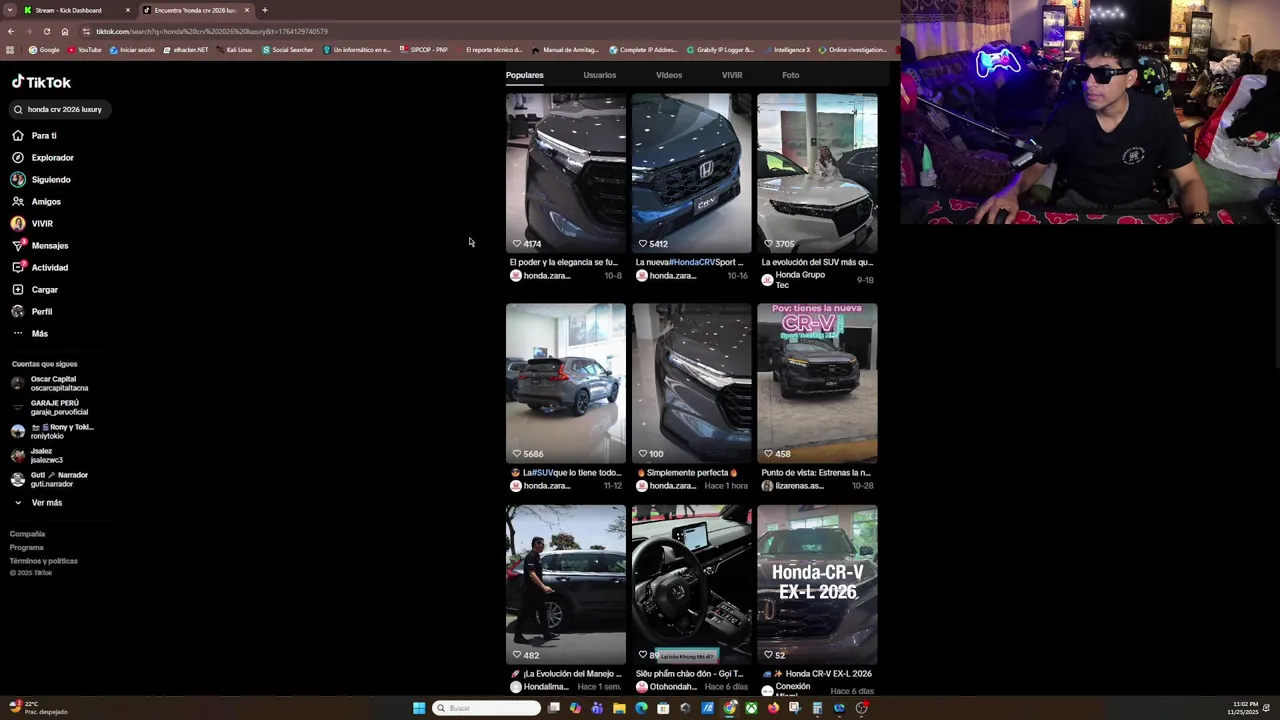Viewport: 1280px width, 720px height.
Task: Open the Cargar upload icon
Action: (18, 289)
